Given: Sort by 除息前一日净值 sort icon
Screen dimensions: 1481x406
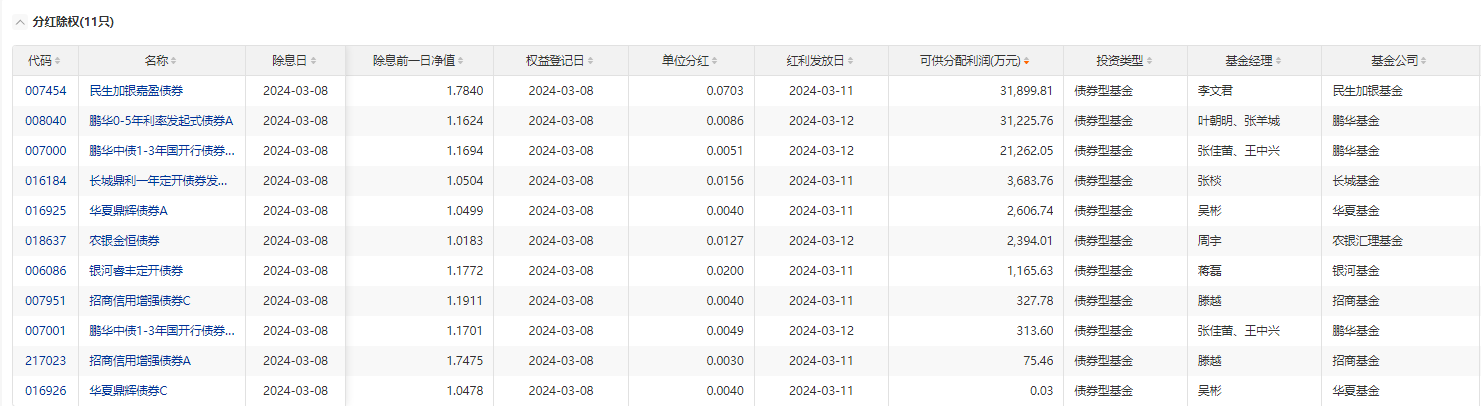Looking at the screenshot, I should coord(461,61).
